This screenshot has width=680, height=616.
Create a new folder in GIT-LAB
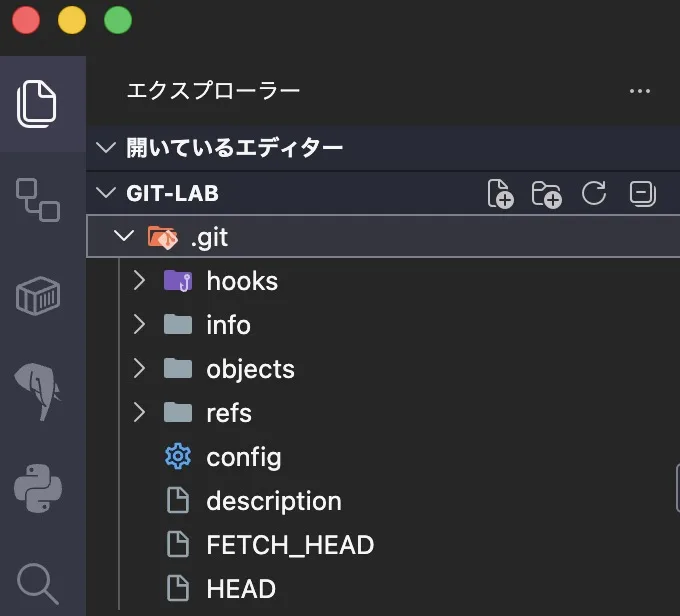coord(546,194)
